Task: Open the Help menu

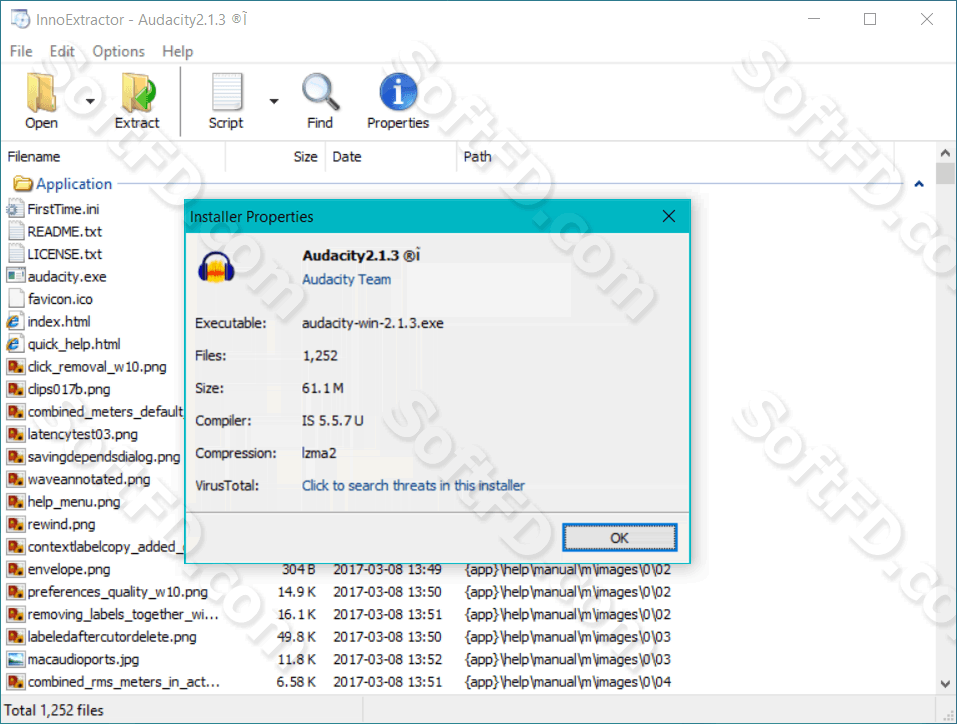Action: [x=178, y=51]
